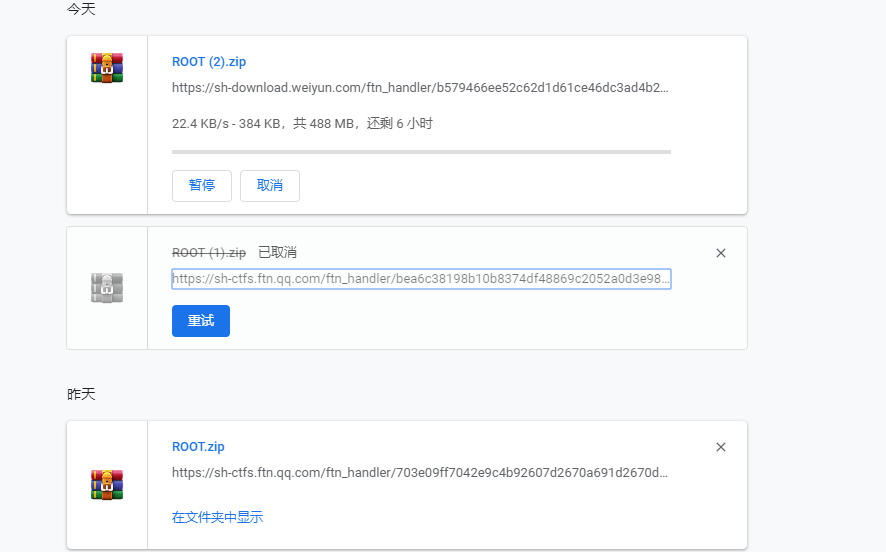Open the ROOT (2).zip file link
The image size is (886, 552).
(209, 62)
